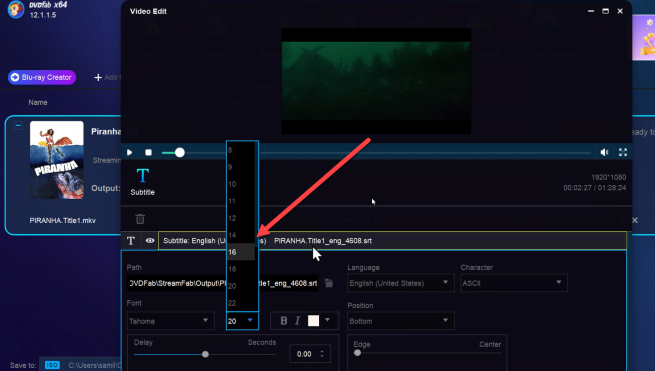Screen dimensions: 655x371
Task: Choose font size 20 in the list
Action: (x=241, y=286)
